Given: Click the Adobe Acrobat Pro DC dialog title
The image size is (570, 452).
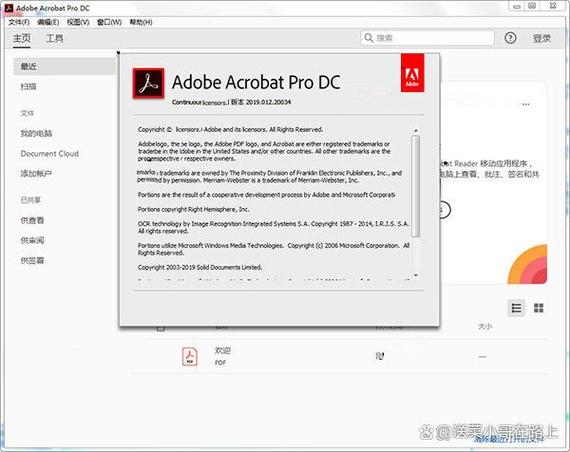Looking at the screenshot, I should (256, 82).
